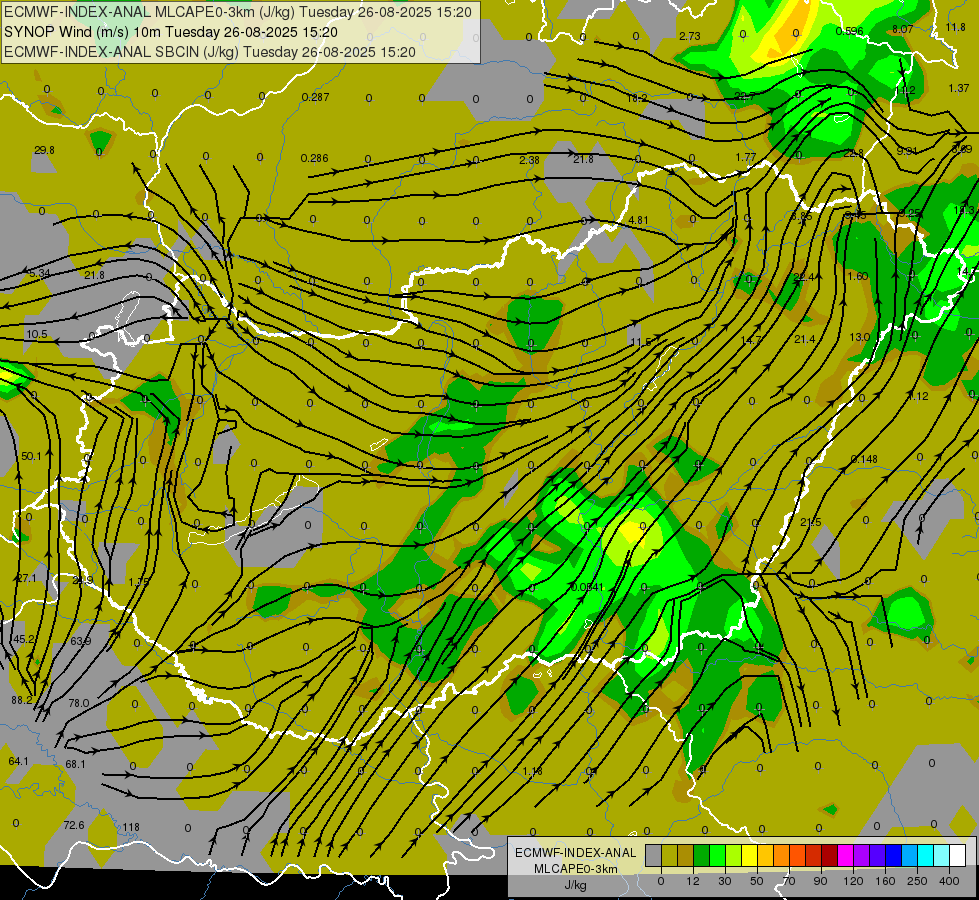Click the legend scale label 400

(949, 881)
